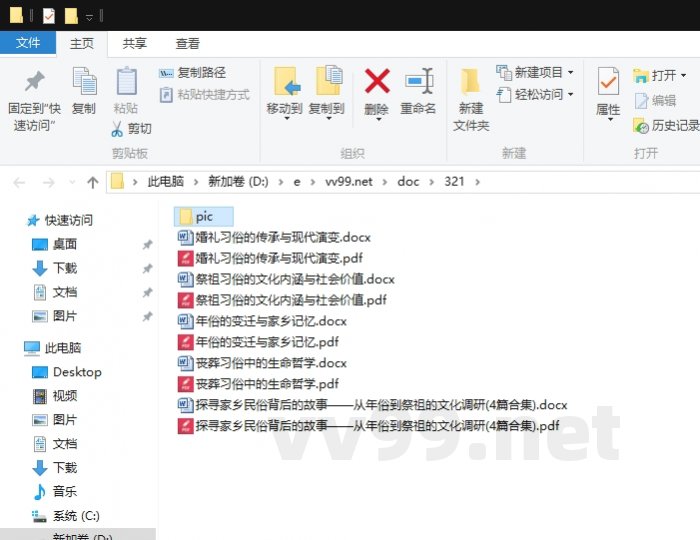This screenshot has height=540, width=700.
Task: Click the doc breadcrumb segment
Action: tap(408, 182)
